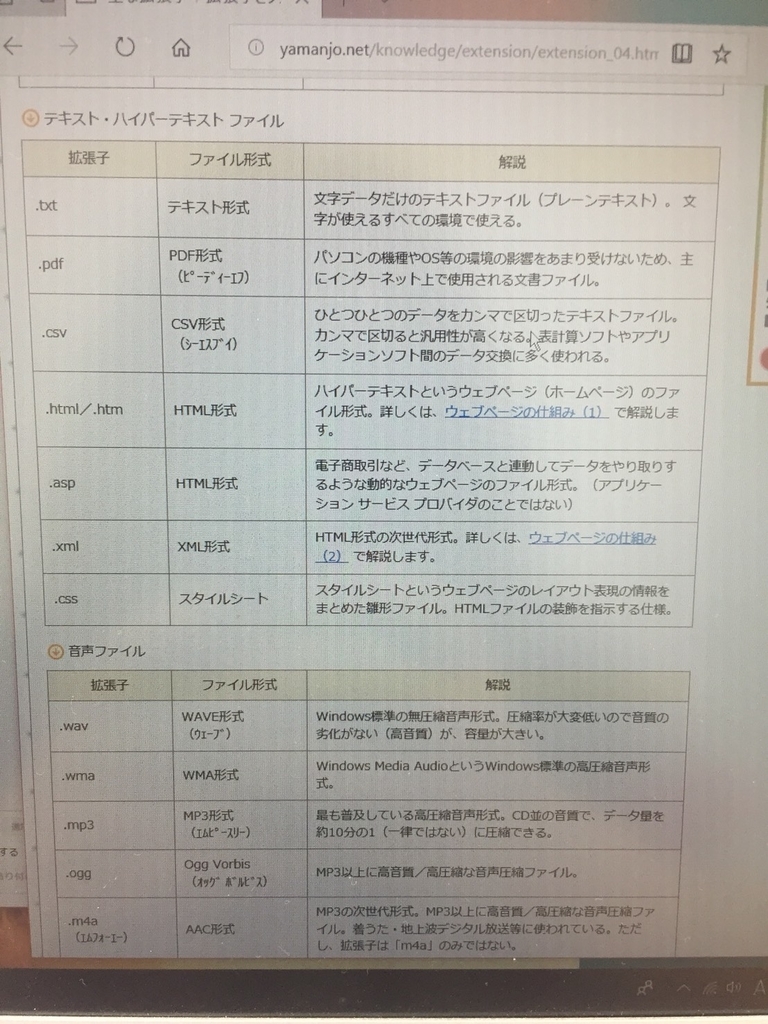Click the 音声ファイル section heading text
The image size is (768, 1024).
pos(106,651)
